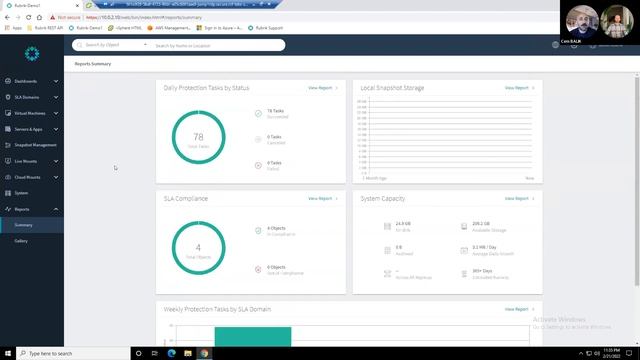Open Cortana circle on the taskbar

pyautogui.click(x=138, y=353)
